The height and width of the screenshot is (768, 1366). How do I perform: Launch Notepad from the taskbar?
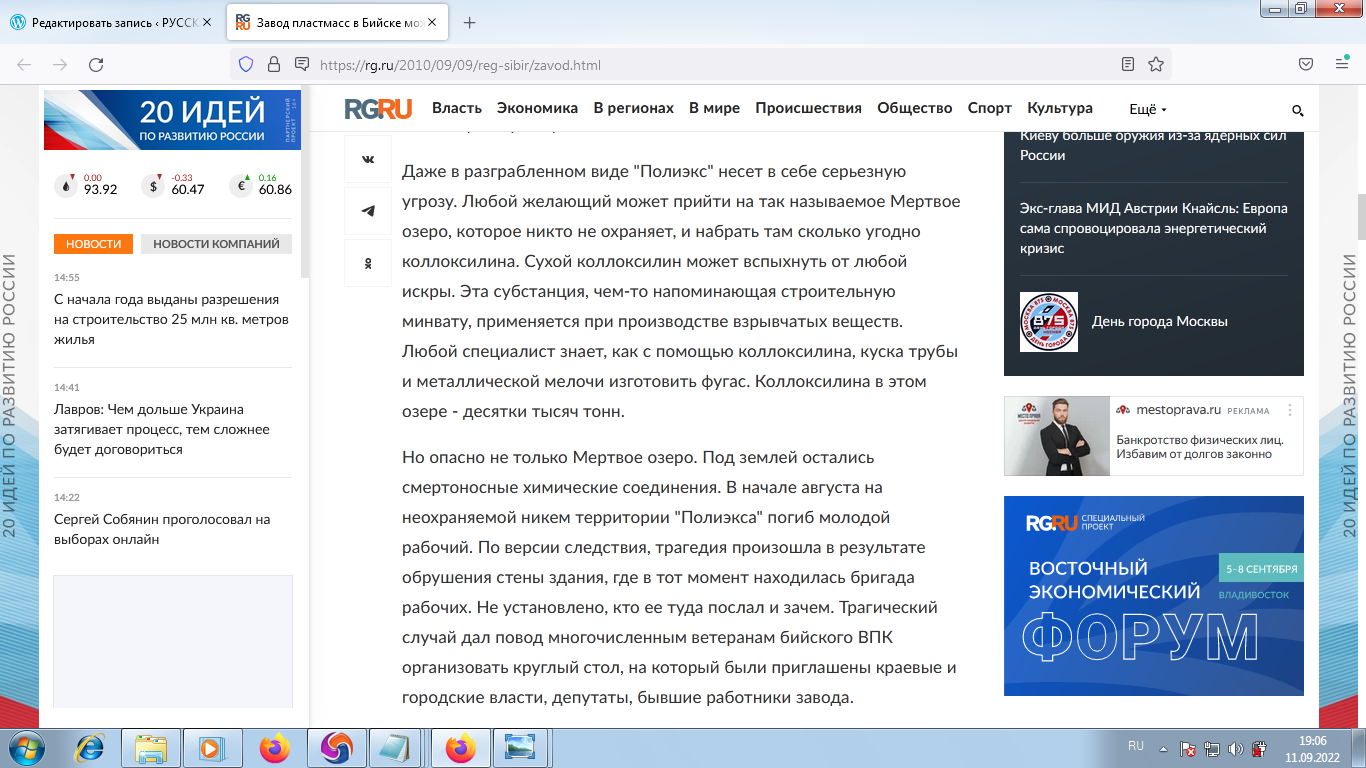(396, 746)
